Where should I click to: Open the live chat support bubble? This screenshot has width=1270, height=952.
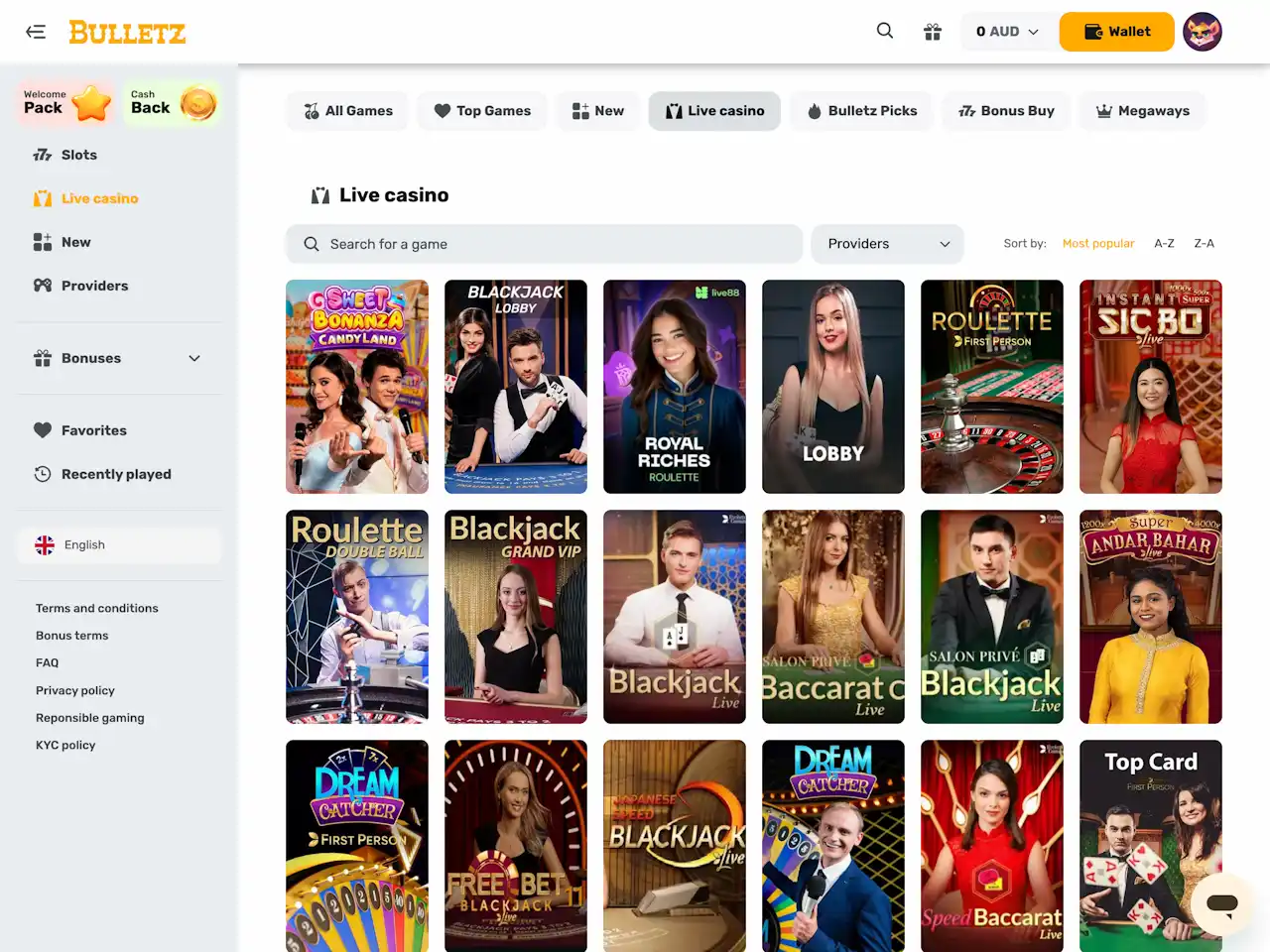pos(1221,903)
